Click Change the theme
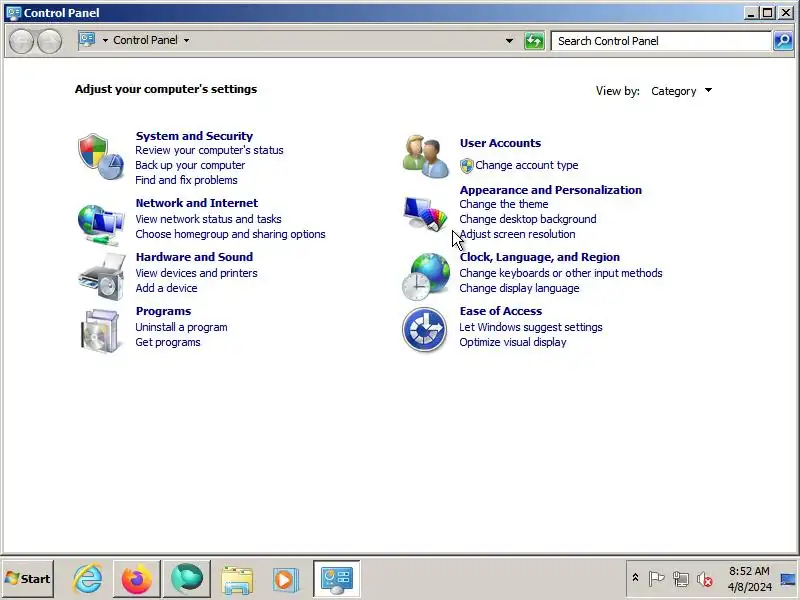The image size is (800, 600). [504, 204]
